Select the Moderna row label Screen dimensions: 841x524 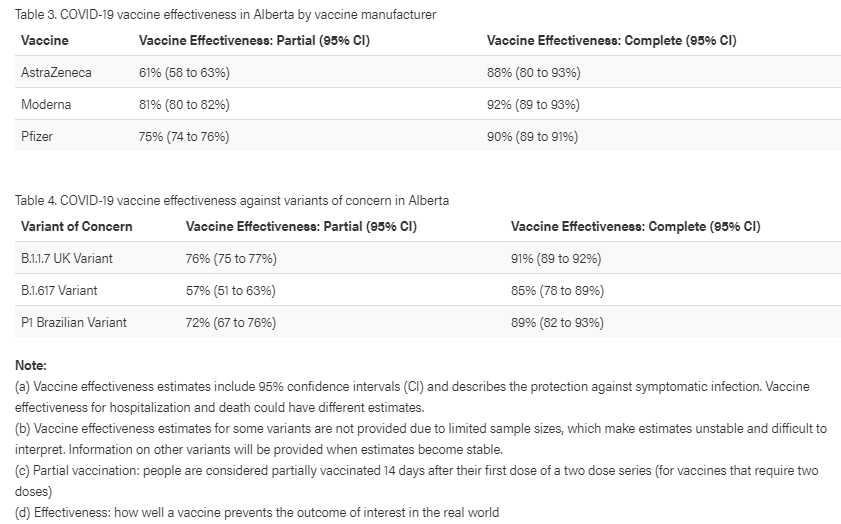pos(46,105)
